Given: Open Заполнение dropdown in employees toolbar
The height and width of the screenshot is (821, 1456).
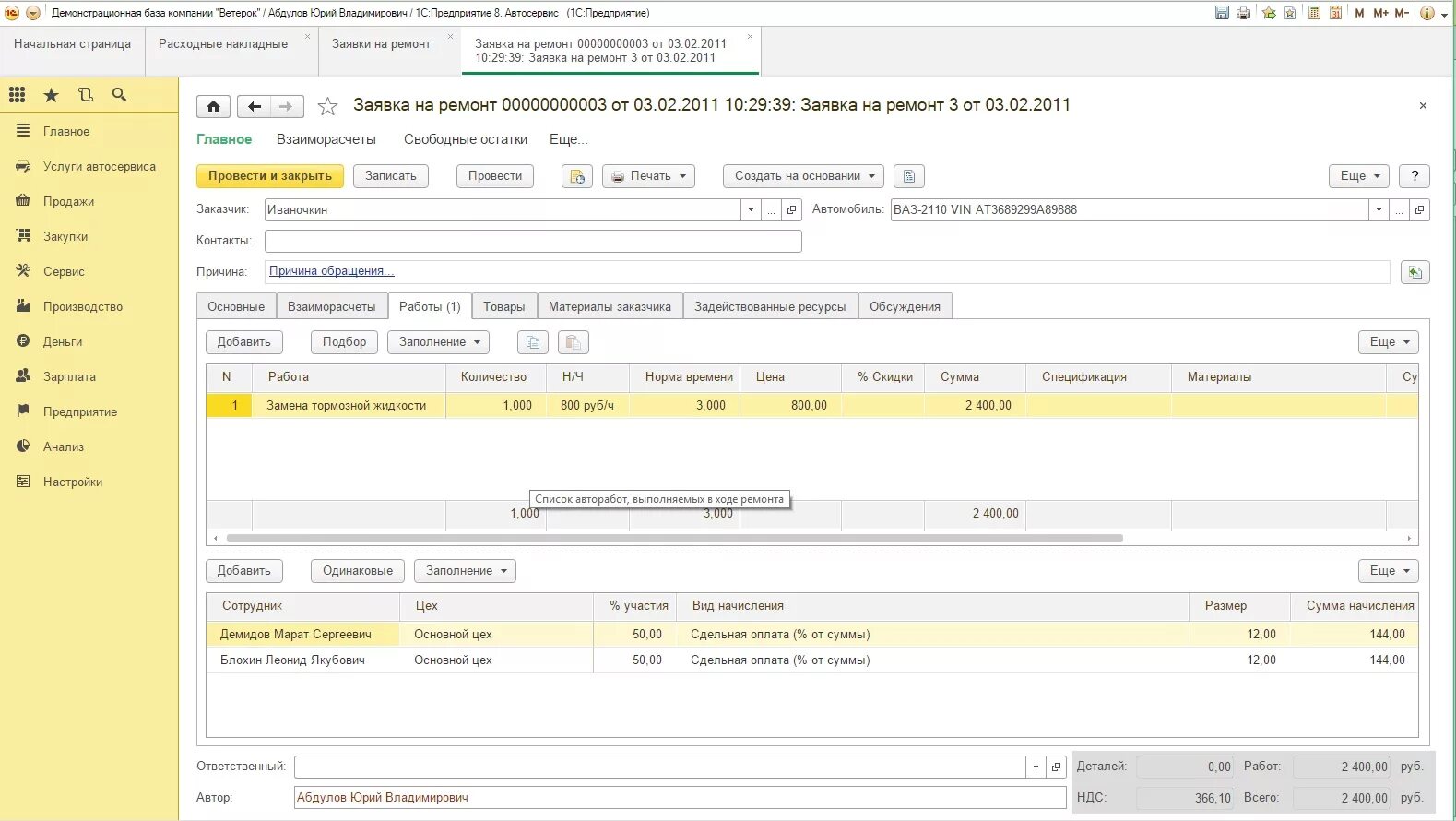Looking at the screenshot, I should coord(465,571).
